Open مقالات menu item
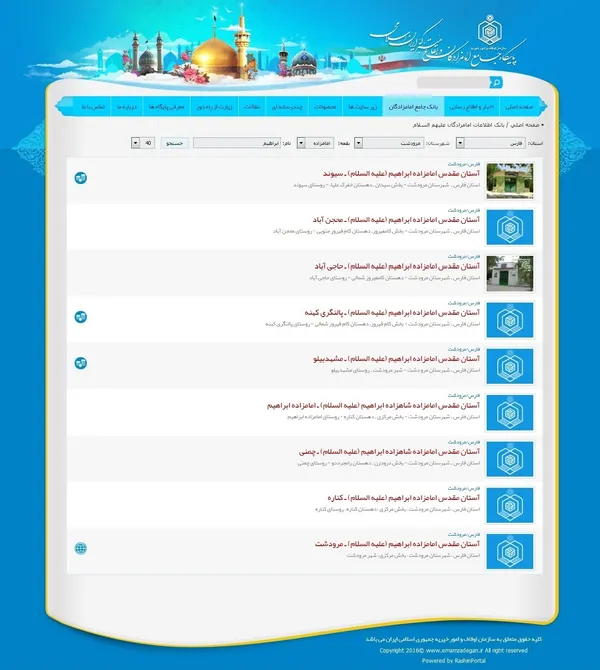Image resolution: width=600 pixels, height=670 pixels. (x=252, y=107)
